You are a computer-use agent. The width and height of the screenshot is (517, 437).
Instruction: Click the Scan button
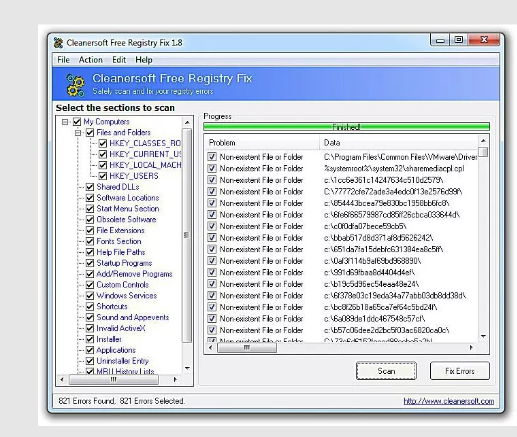pyautogui.click(x=386, y=371)
